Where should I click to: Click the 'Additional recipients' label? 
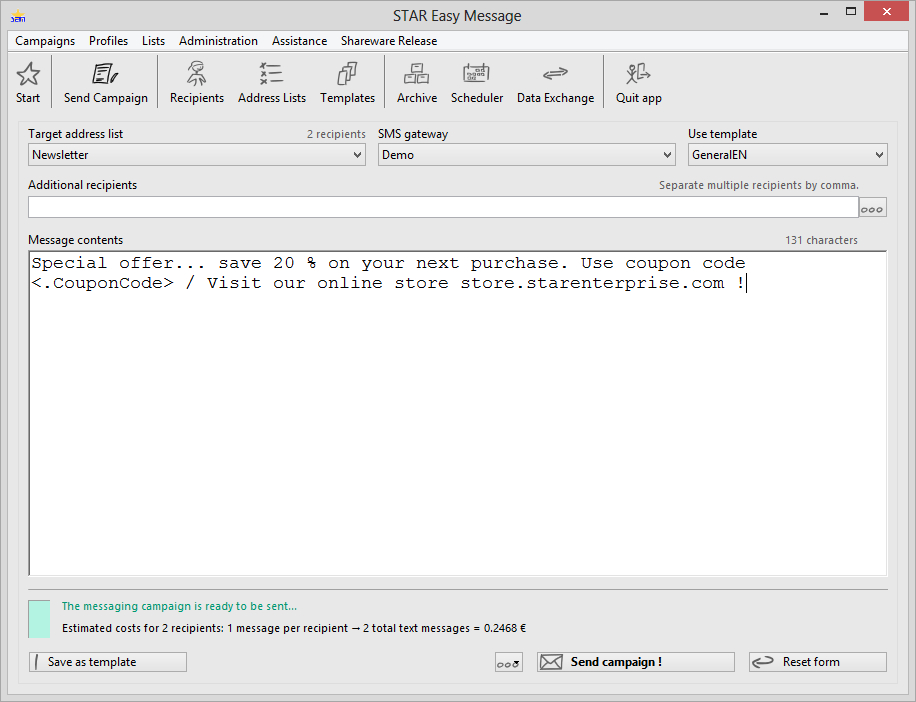coord(82,185)
